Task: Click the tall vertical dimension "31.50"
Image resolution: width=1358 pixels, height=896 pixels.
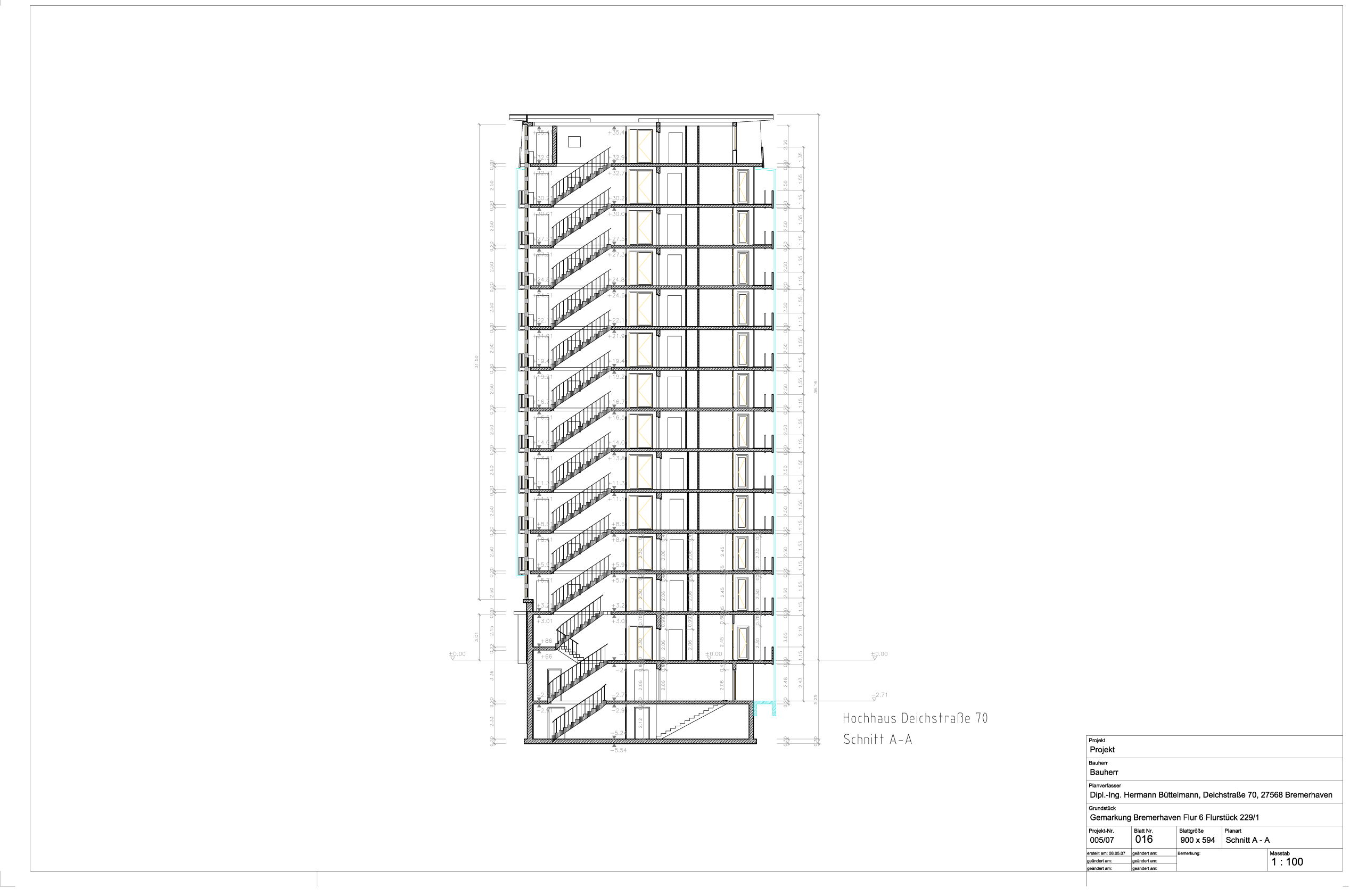Action: point(476,362)
